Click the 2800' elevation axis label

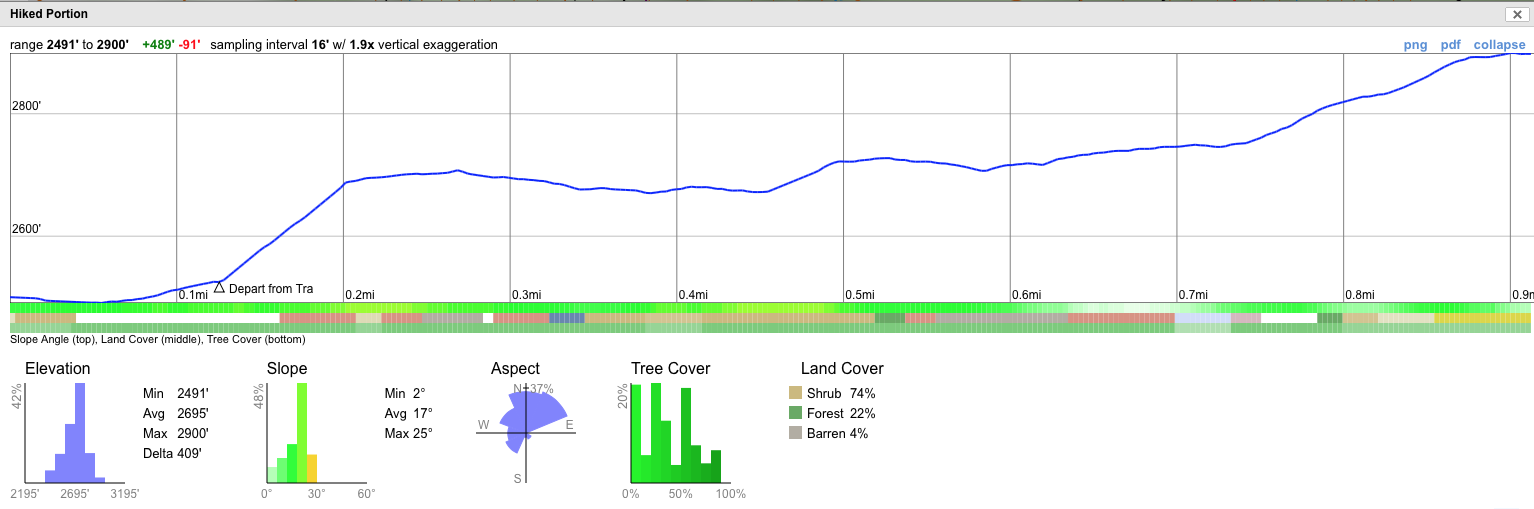point(27,106)
